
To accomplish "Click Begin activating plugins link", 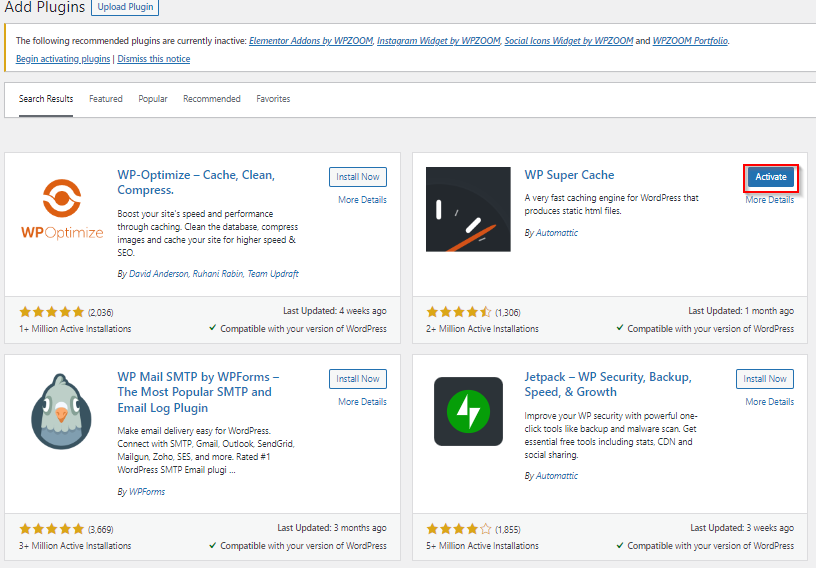I will [63, 59].
